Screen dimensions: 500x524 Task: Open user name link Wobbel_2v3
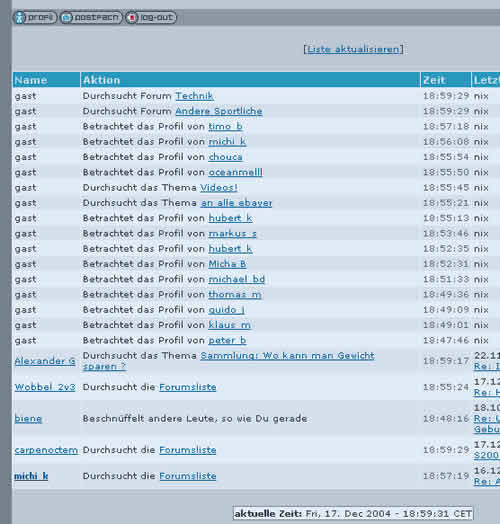45,387
